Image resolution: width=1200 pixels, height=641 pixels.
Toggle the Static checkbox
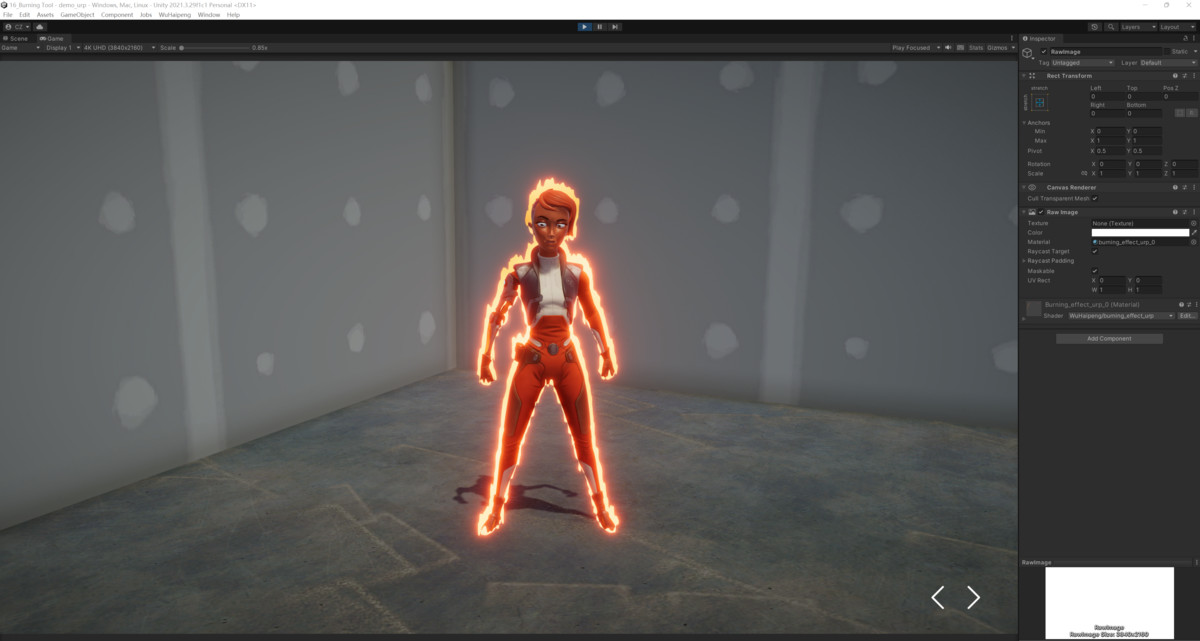(1167, 52)
